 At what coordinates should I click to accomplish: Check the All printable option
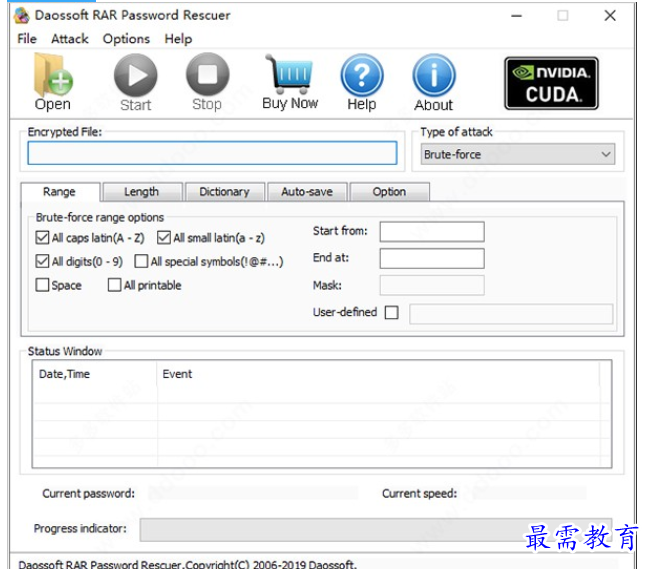[114, 285]
